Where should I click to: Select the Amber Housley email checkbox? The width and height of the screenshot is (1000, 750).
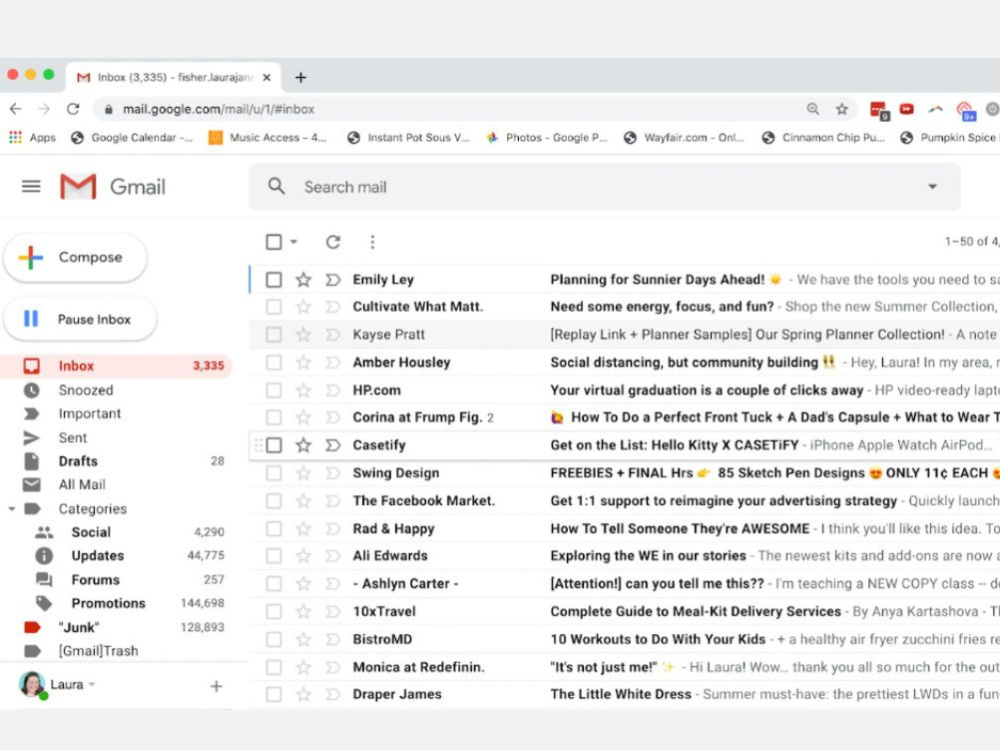coord(274,362)
